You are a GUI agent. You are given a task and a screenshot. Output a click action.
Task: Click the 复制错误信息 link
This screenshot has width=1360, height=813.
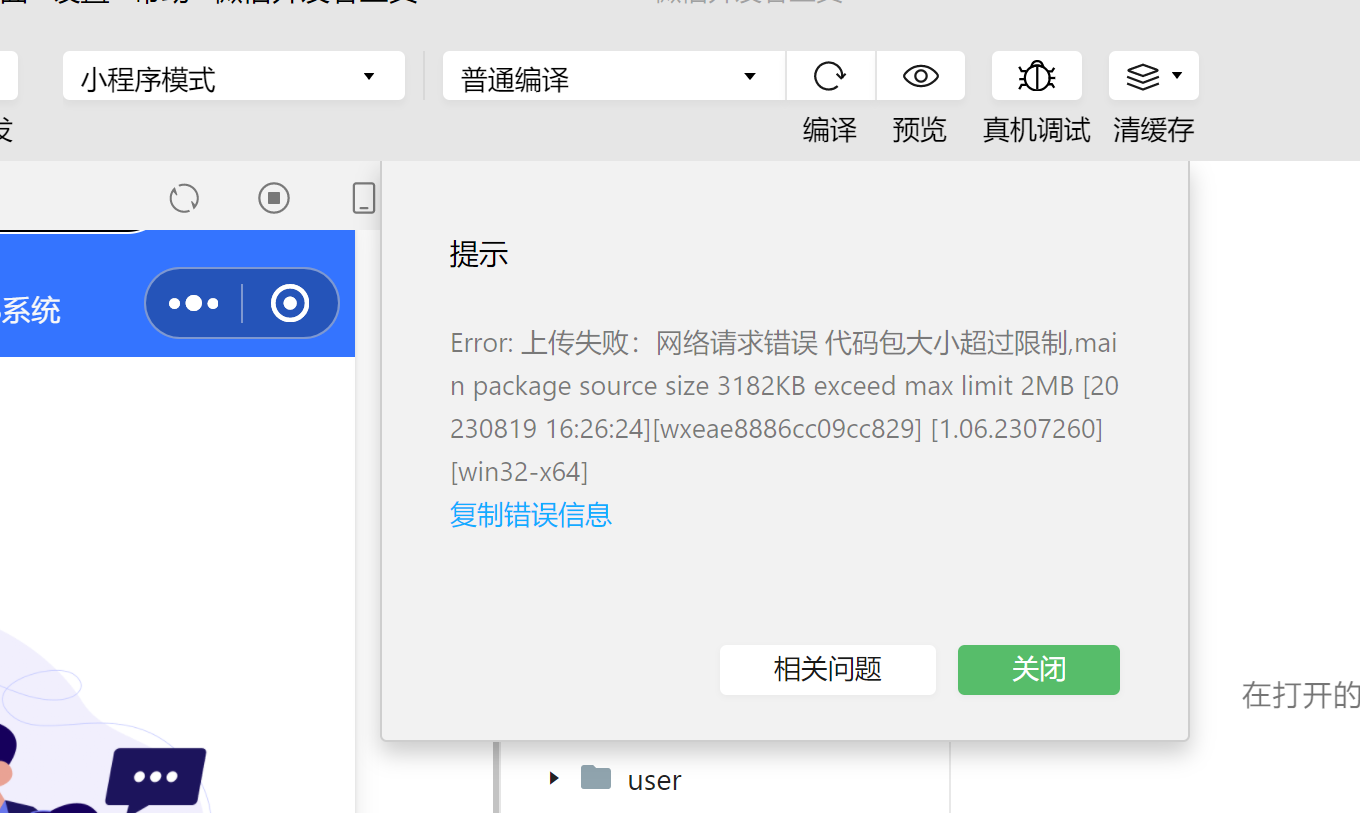(530, 514)
